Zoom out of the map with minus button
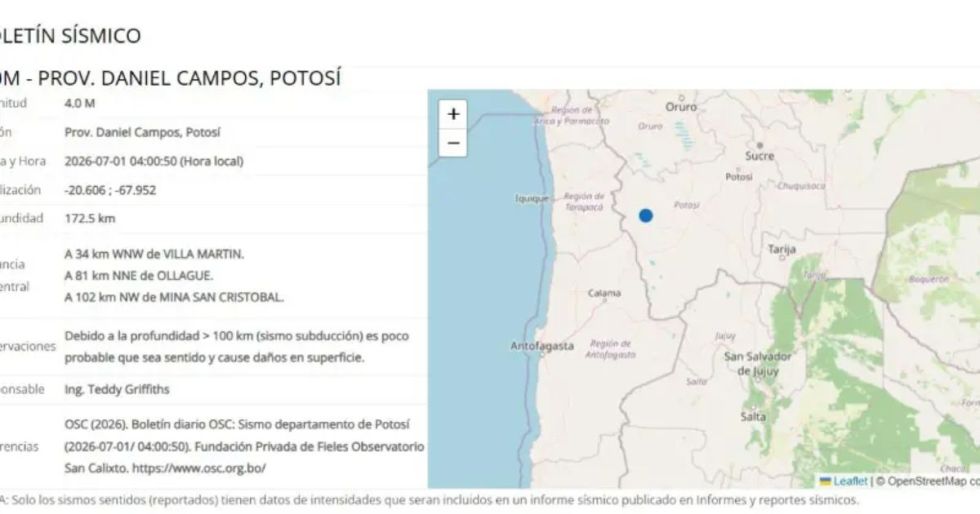This screenshot has height=514, width=980. [453, 143]
